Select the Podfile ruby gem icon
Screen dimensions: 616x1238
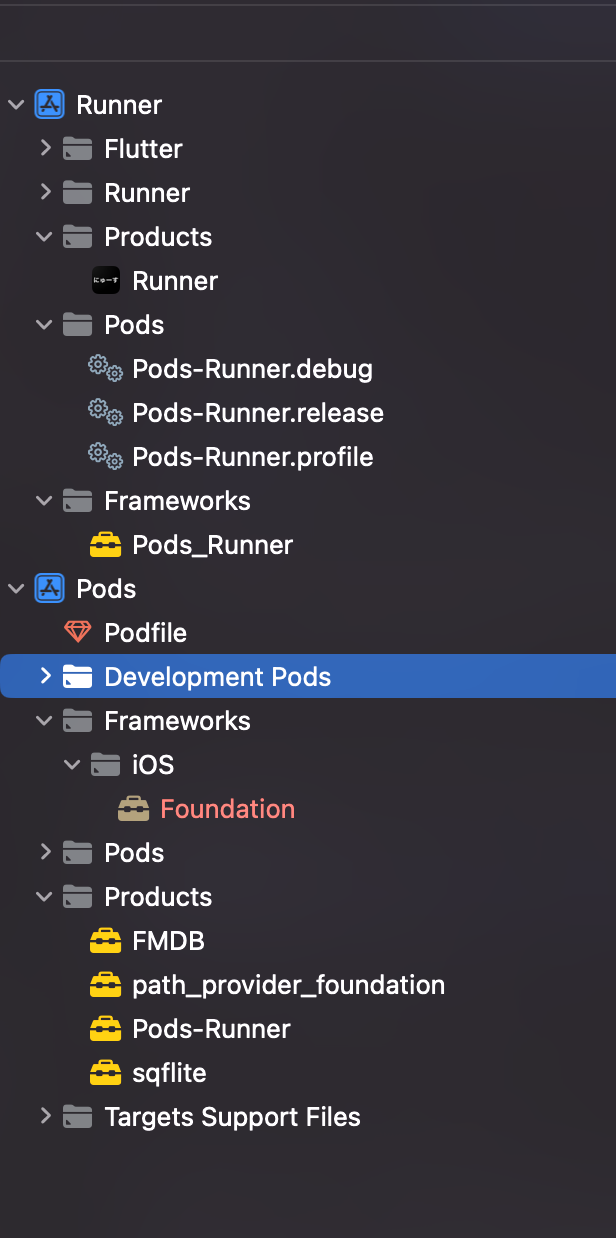[77, 633]
